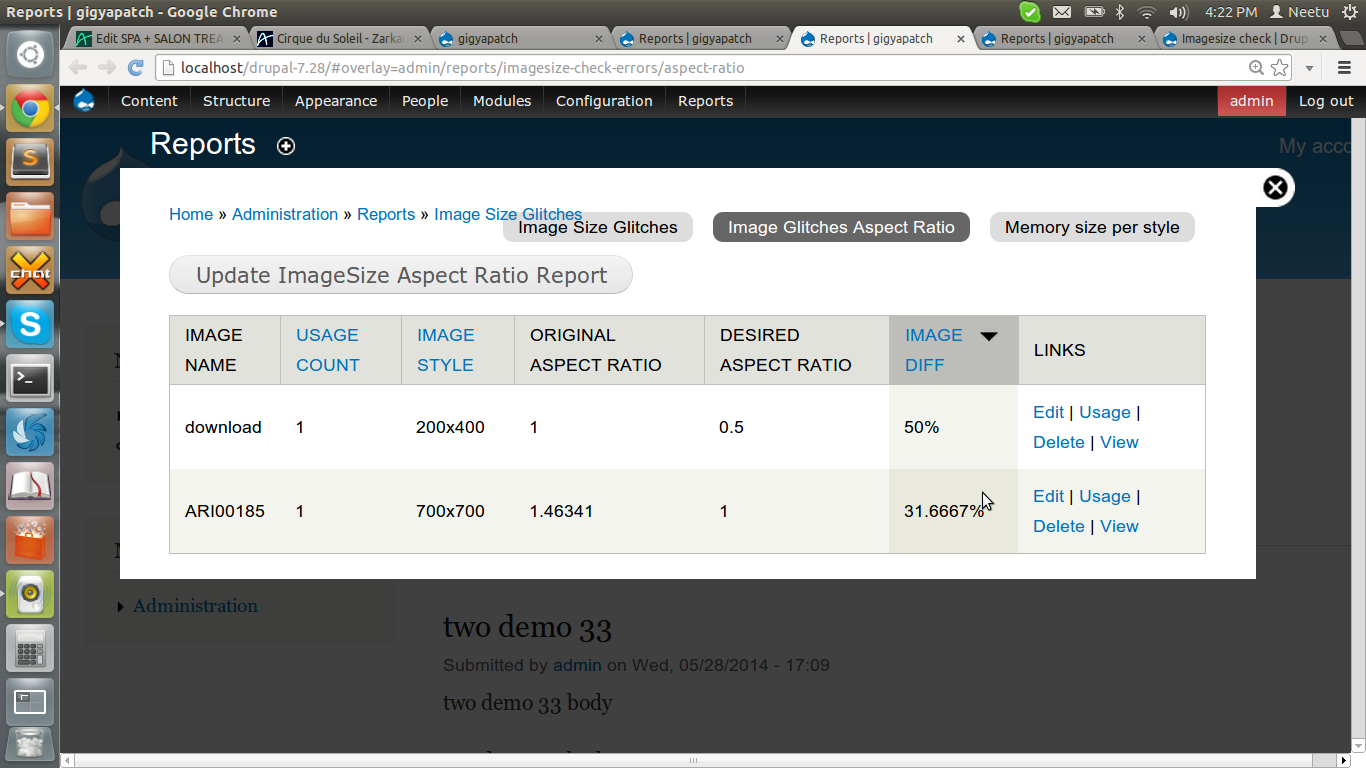The width and height of the screenshot is (1366, 768).
Task: Open the Bluetooth indicator
Action: (1120, 12)
